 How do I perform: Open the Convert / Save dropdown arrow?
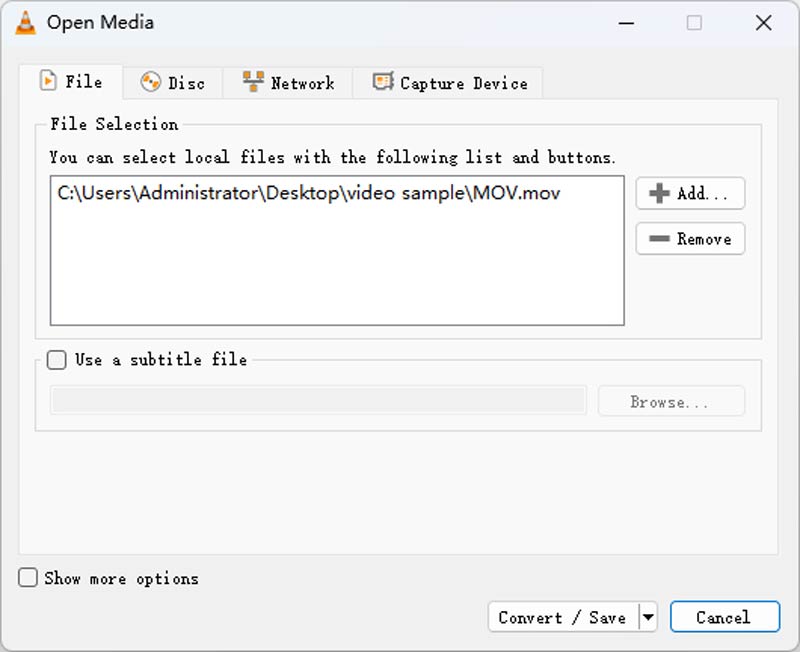[646, 617]
